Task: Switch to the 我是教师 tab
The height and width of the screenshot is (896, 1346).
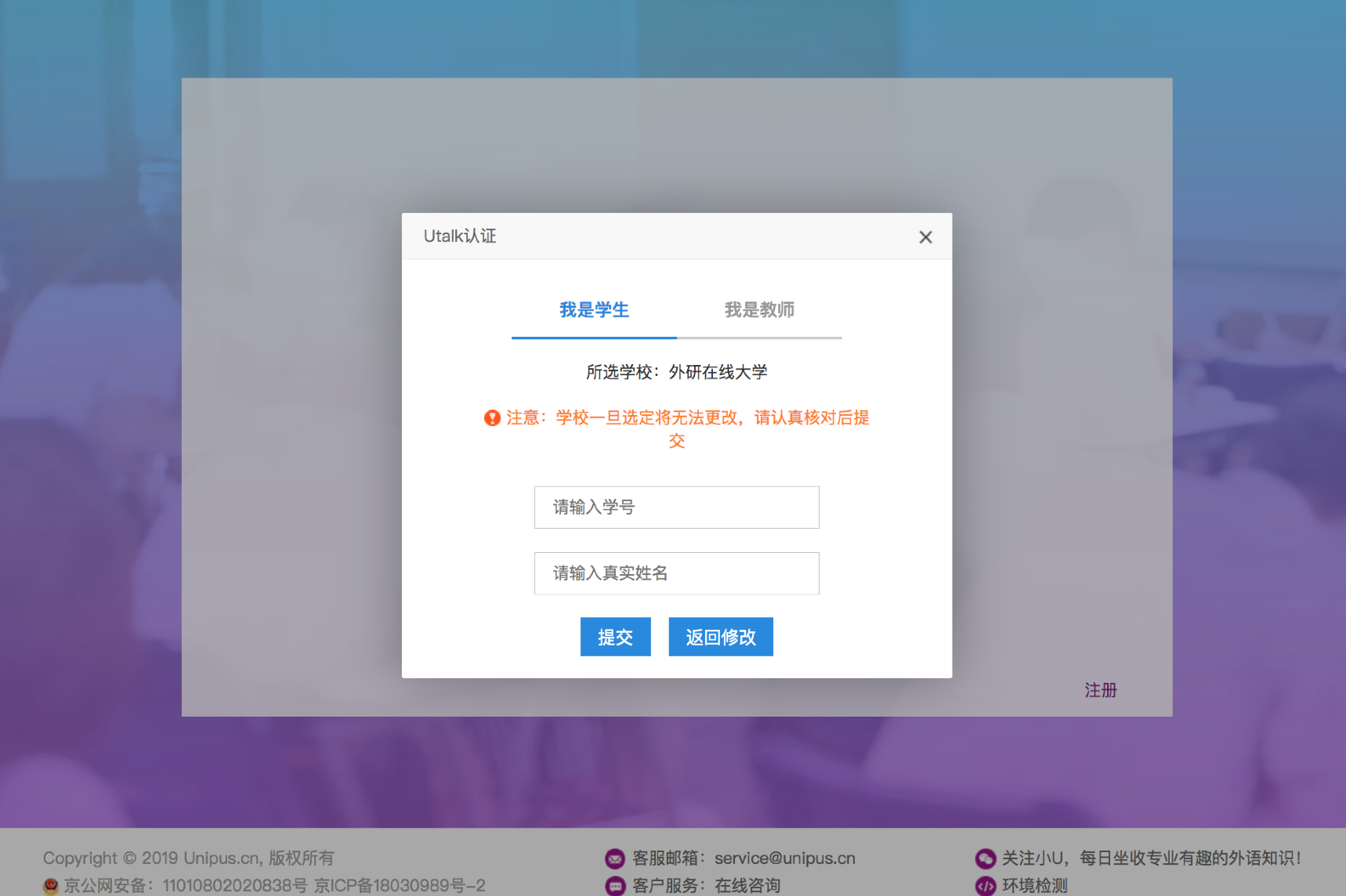Action: (x=759, y=310)
